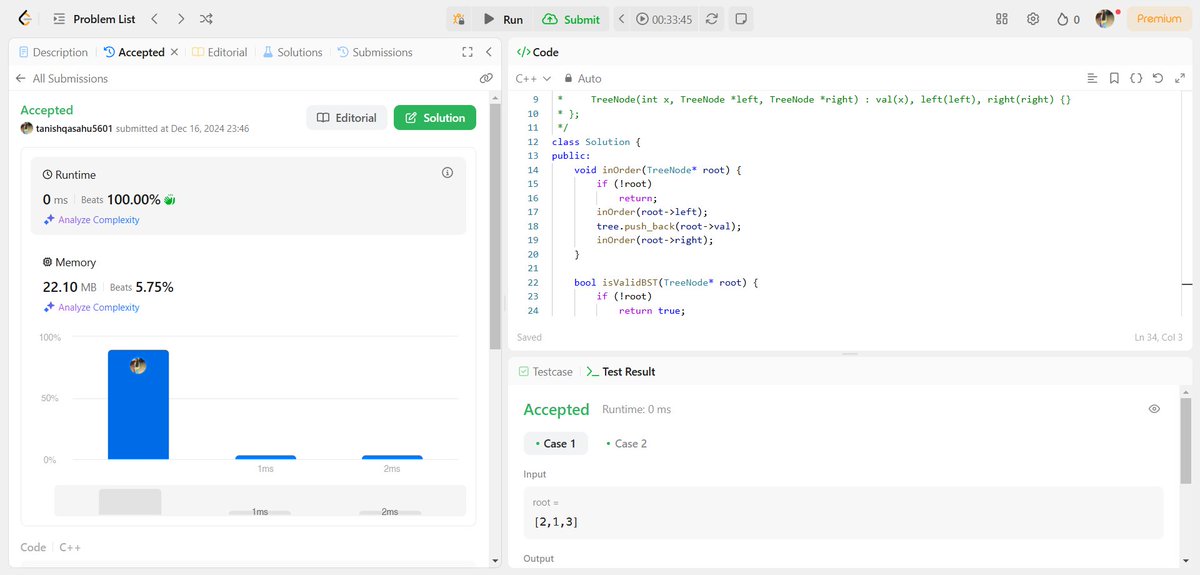Click the root input field [2,1,3]

tap(843, 513)
